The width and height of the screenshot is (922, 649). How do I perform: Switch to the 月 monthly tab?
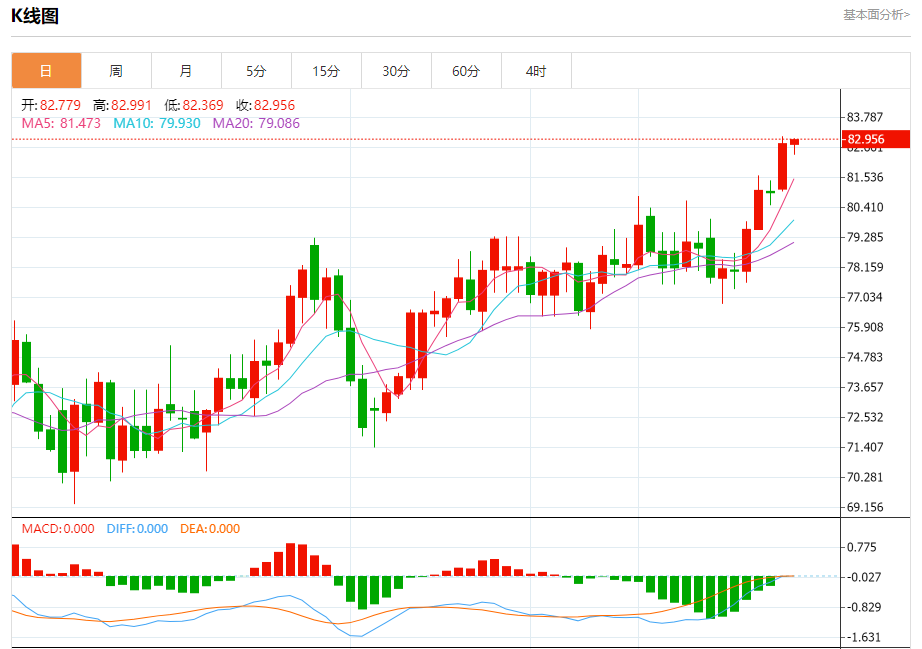[x=186, y=71]
